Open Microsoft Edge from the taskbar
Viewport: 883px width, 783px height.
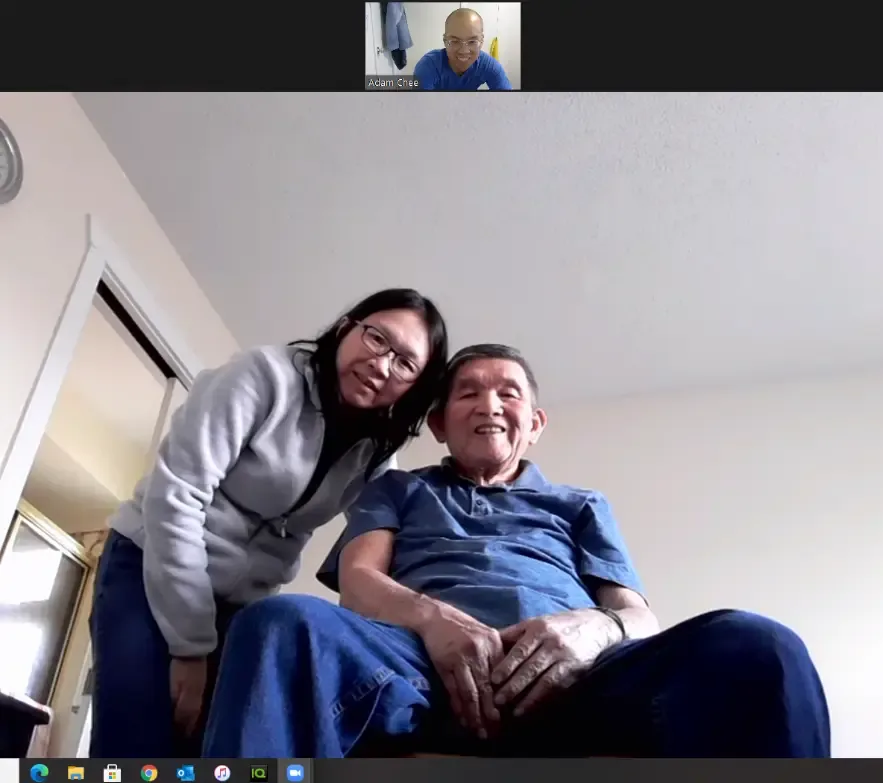pyautogui.click(x=39, y=772)
